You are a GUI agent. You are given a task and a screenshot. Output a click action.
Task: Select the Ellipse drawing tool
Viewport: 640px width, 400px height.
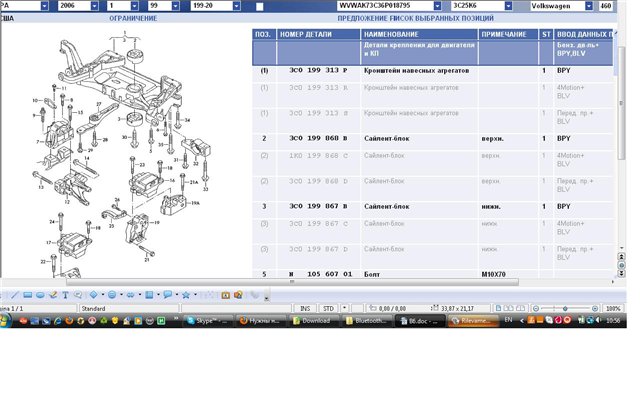40,295
